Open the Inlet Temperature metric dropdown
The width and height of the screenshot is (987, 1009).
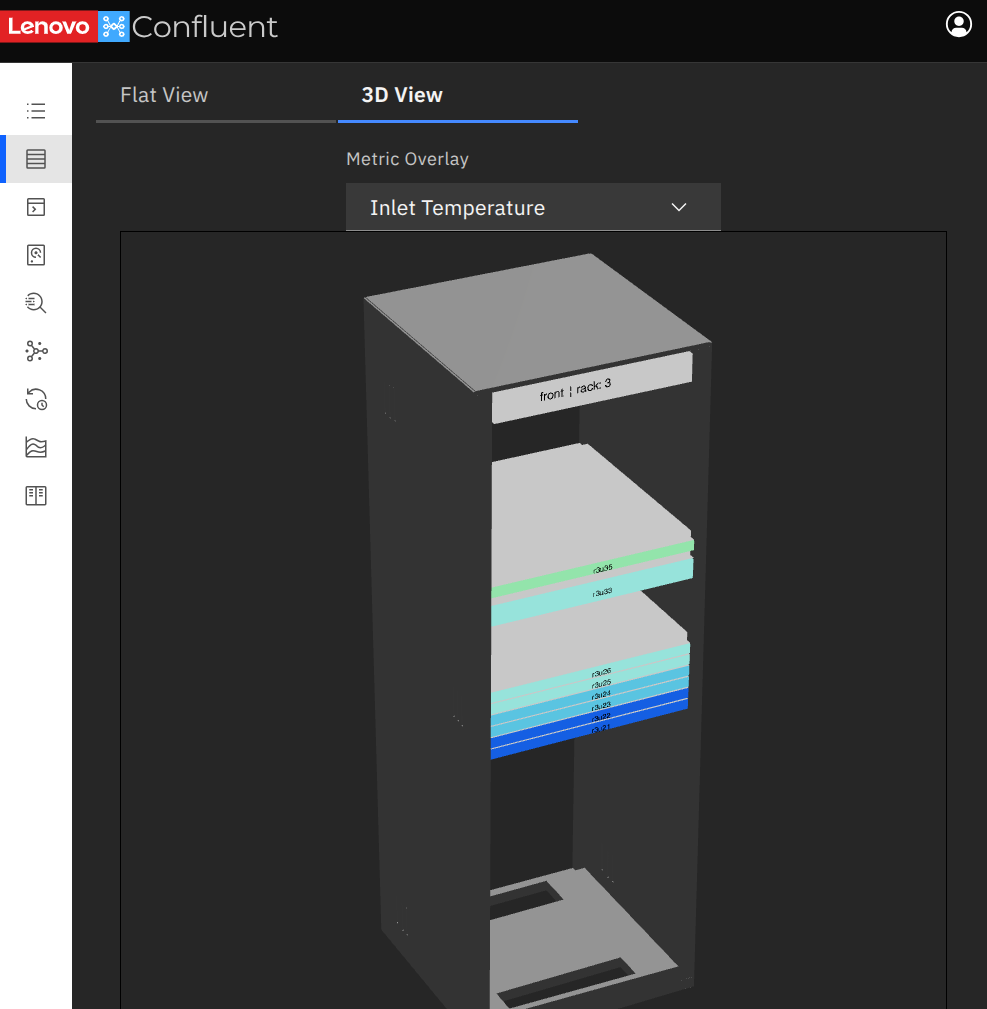[533, 207]
